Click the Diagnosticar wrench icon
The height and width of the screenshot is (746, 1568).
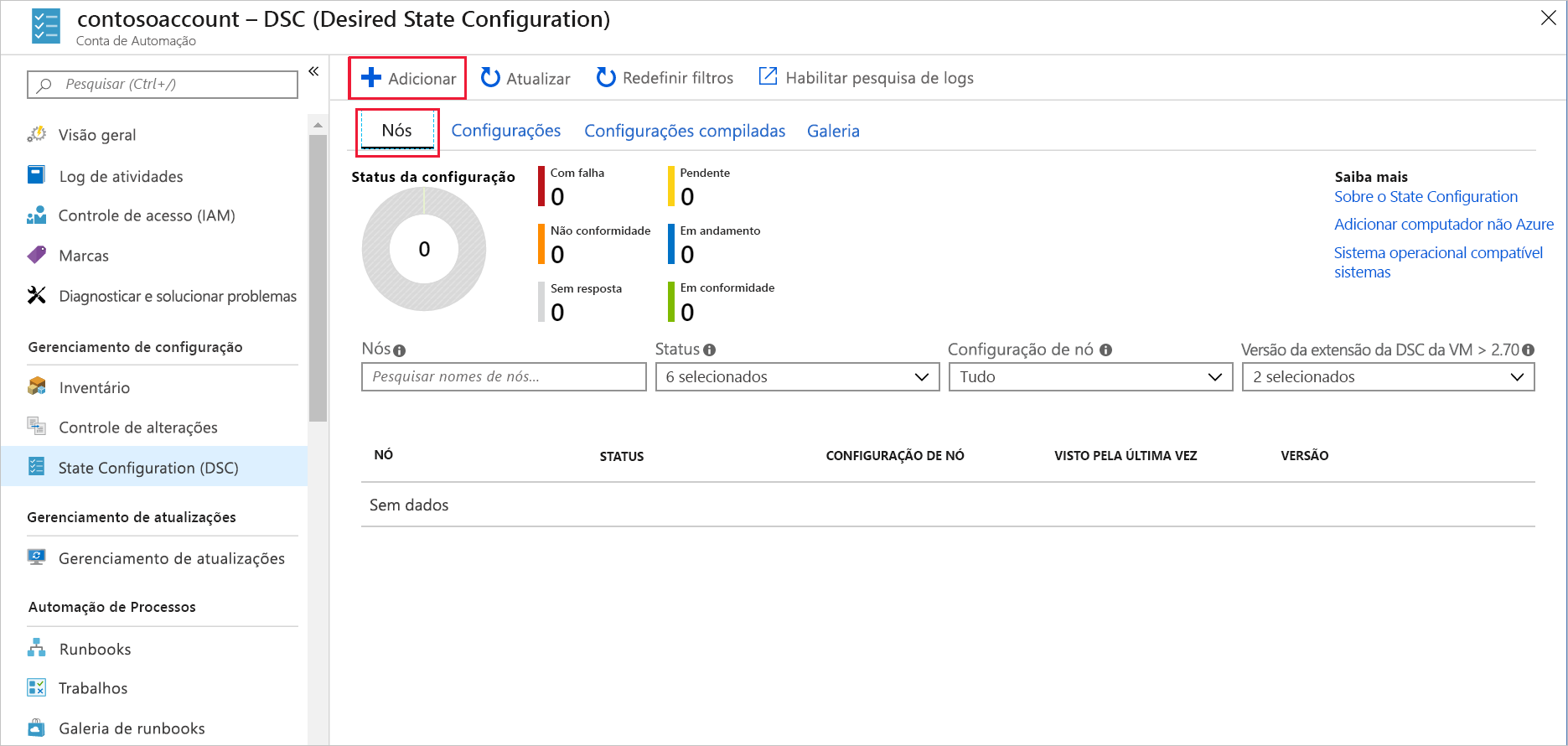click(37, 295)
